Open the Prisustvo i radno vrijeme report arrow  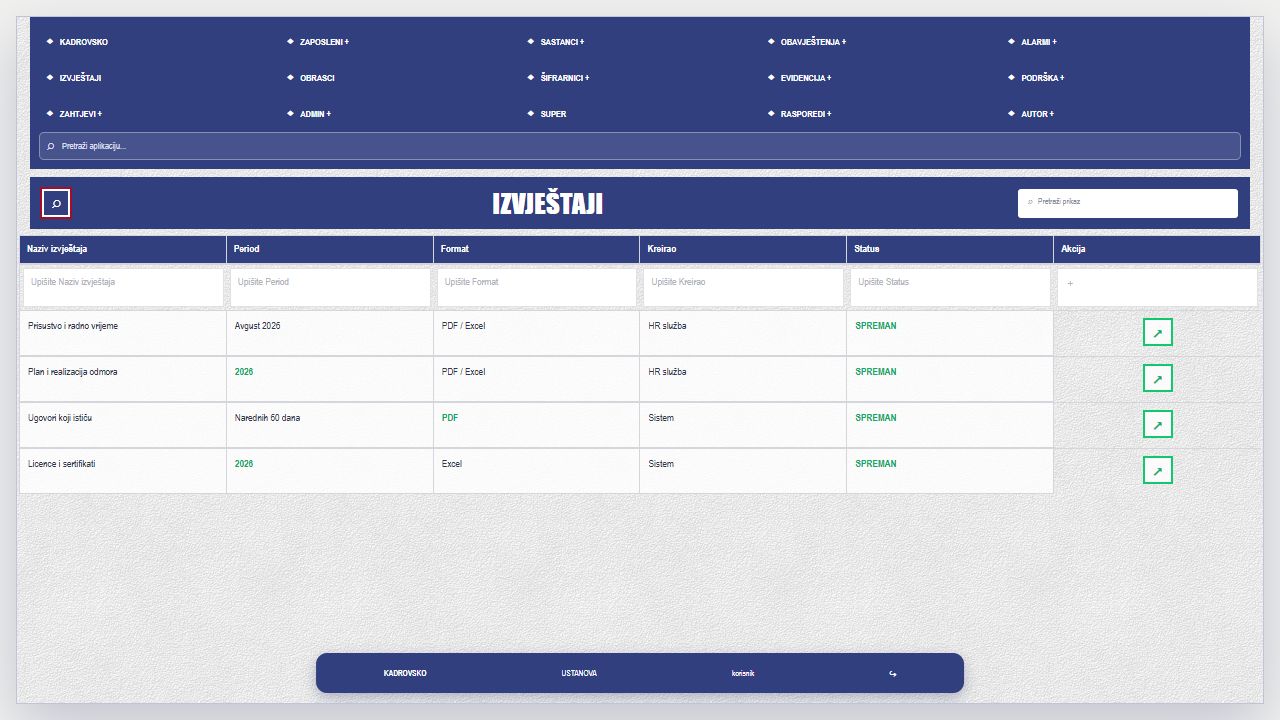pyautogui.click(x=1157, y=332)
